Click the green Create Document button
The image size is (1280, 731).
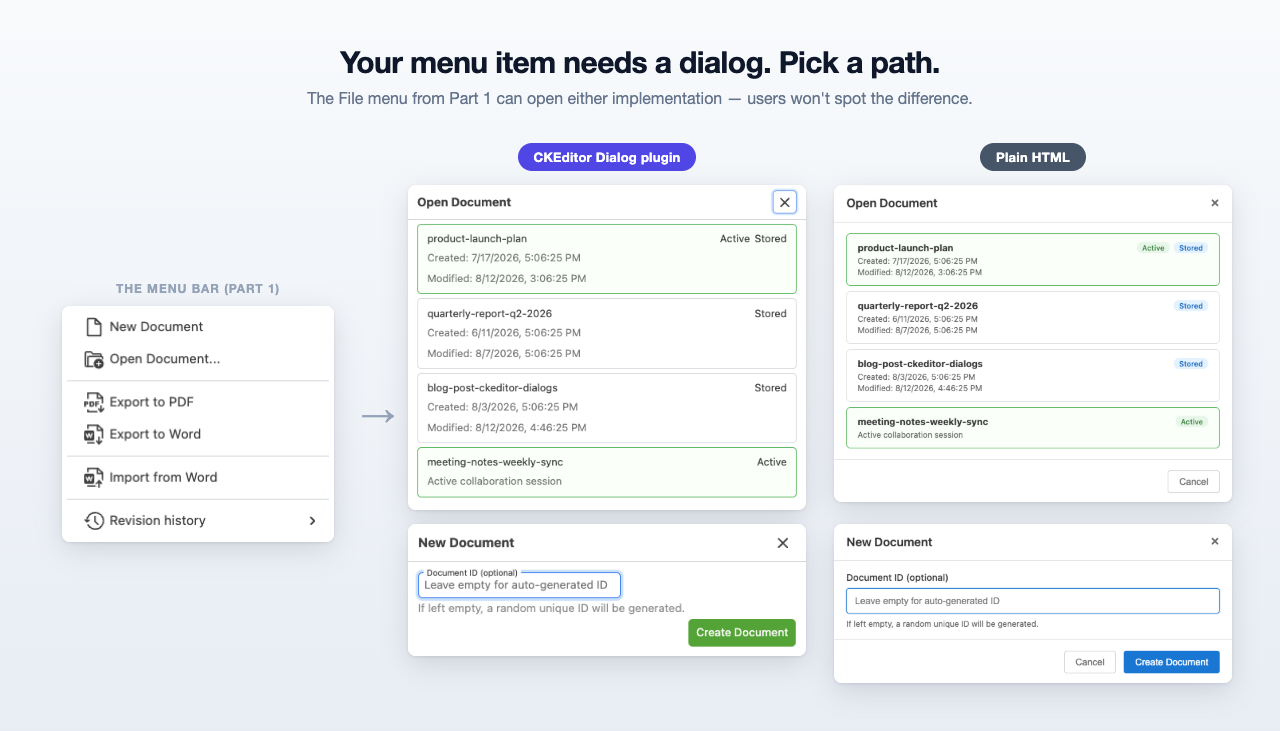(x=742, y=632)
